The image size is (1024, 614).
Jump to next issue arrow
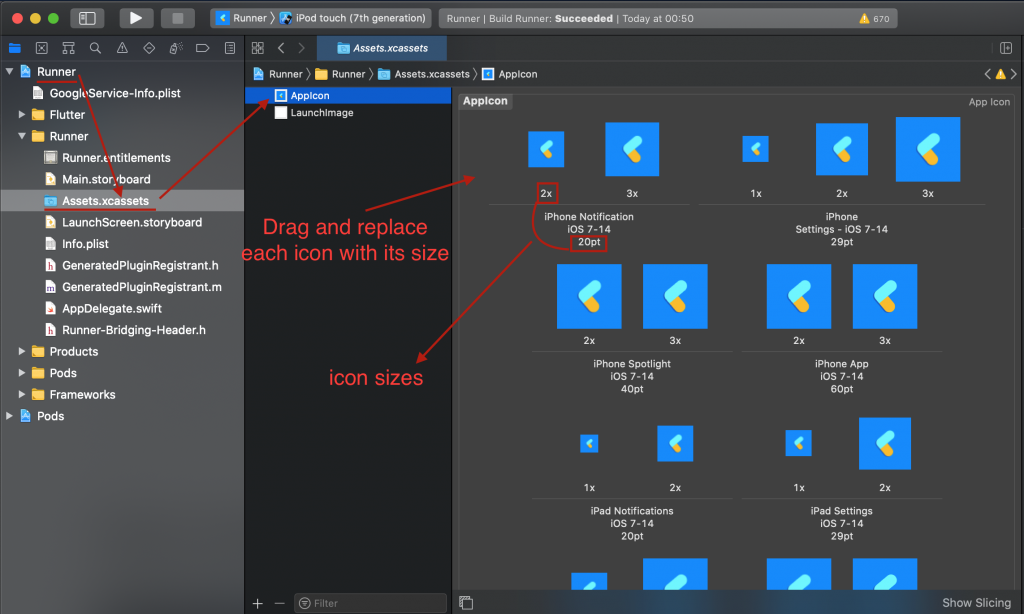point(1014,74)
